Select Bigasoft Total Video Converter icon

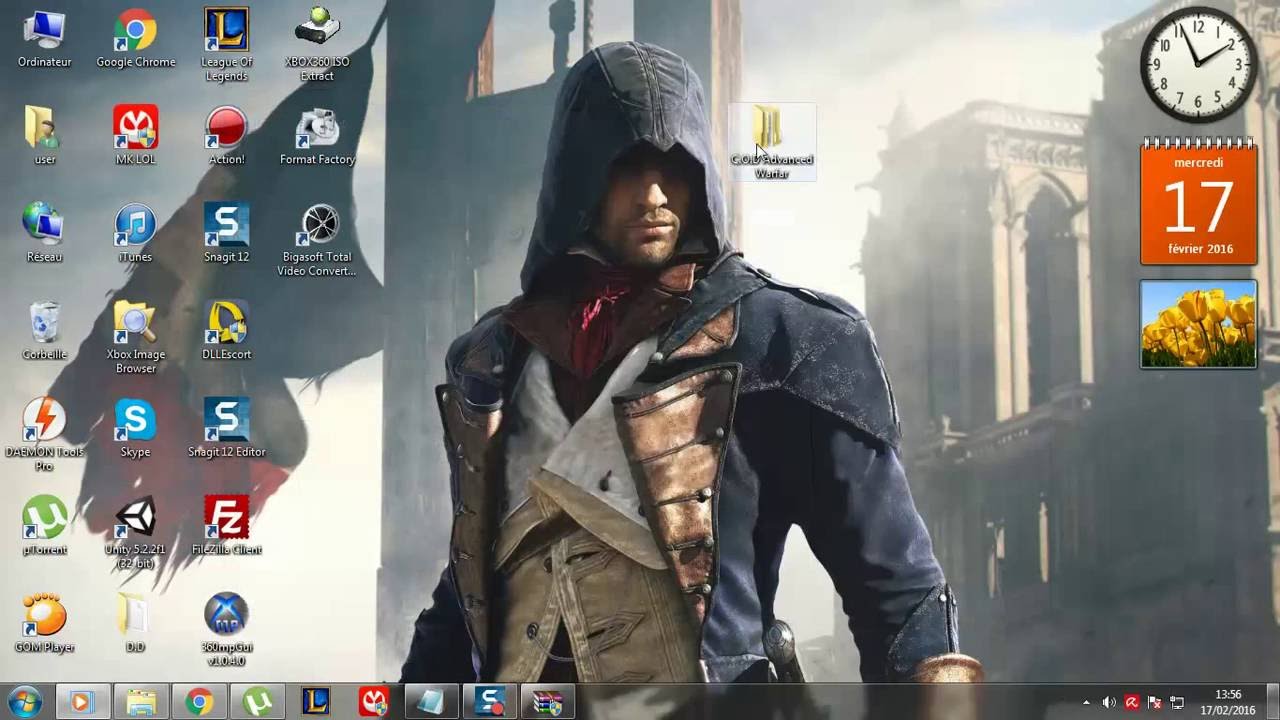[317, 241]
